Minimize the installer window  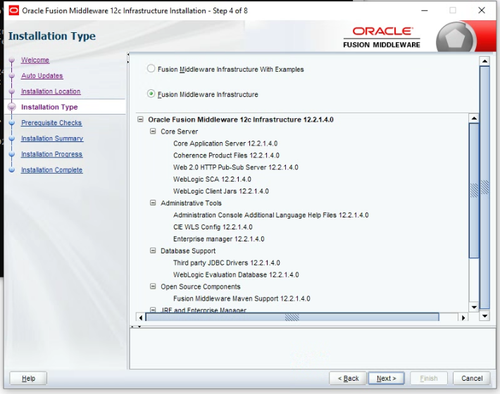424,11
